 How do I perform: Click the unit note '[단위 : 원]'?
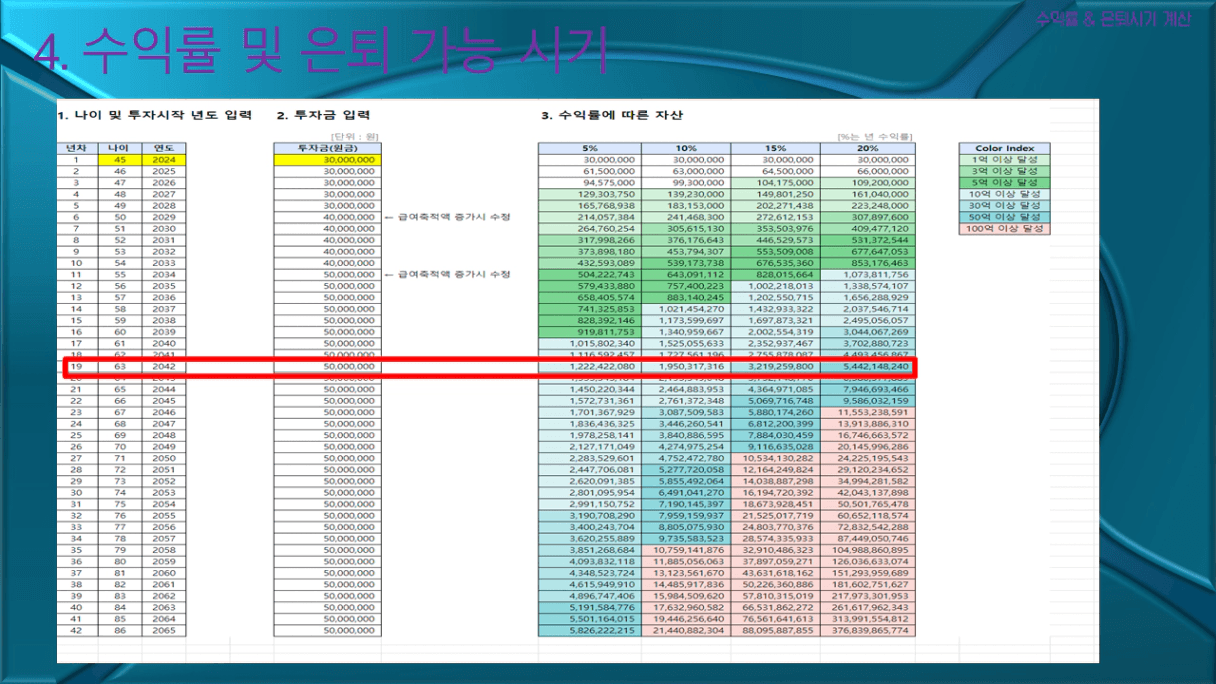(x=353, y=137)
